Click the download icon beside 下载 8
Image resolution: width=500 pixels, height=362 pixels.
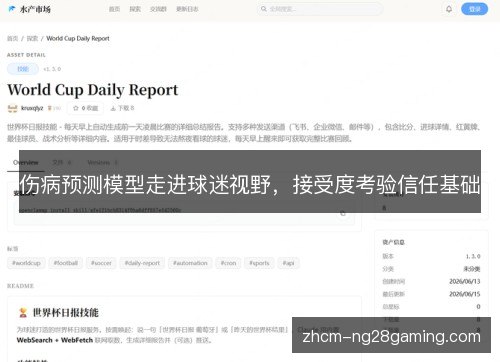point(113,108)
